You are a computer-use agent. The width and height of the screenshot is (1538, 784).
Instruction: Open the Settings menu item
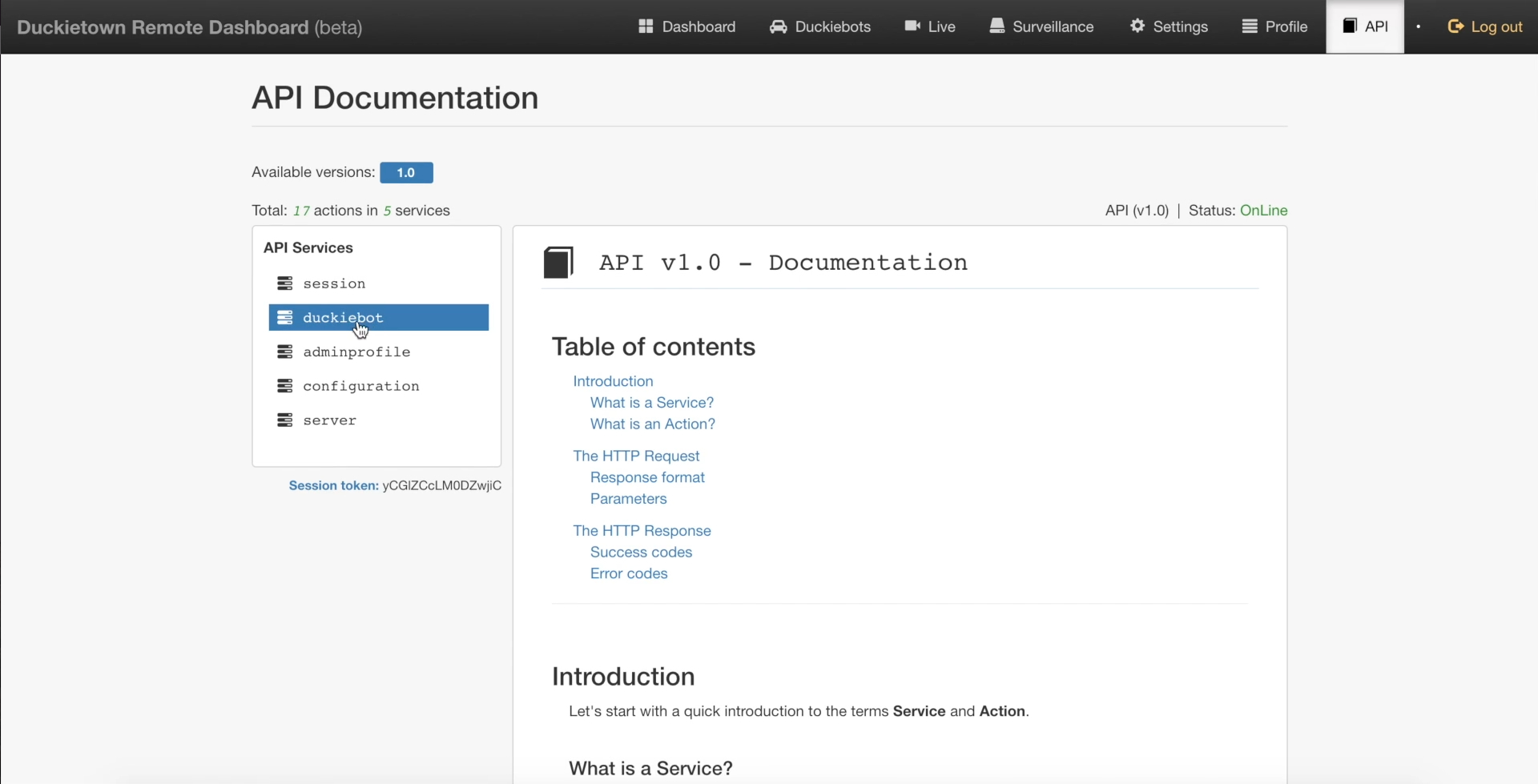click(x=1169, y=26)
